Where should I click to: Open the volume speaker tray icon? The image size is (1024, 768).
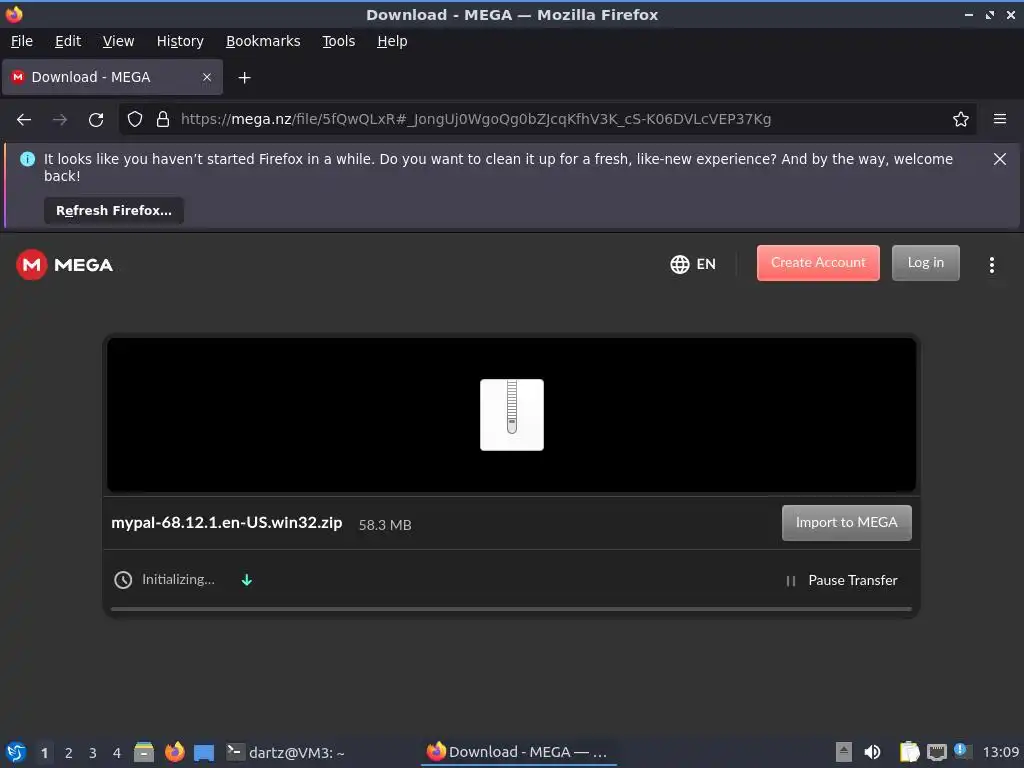[x=872, y=752]
